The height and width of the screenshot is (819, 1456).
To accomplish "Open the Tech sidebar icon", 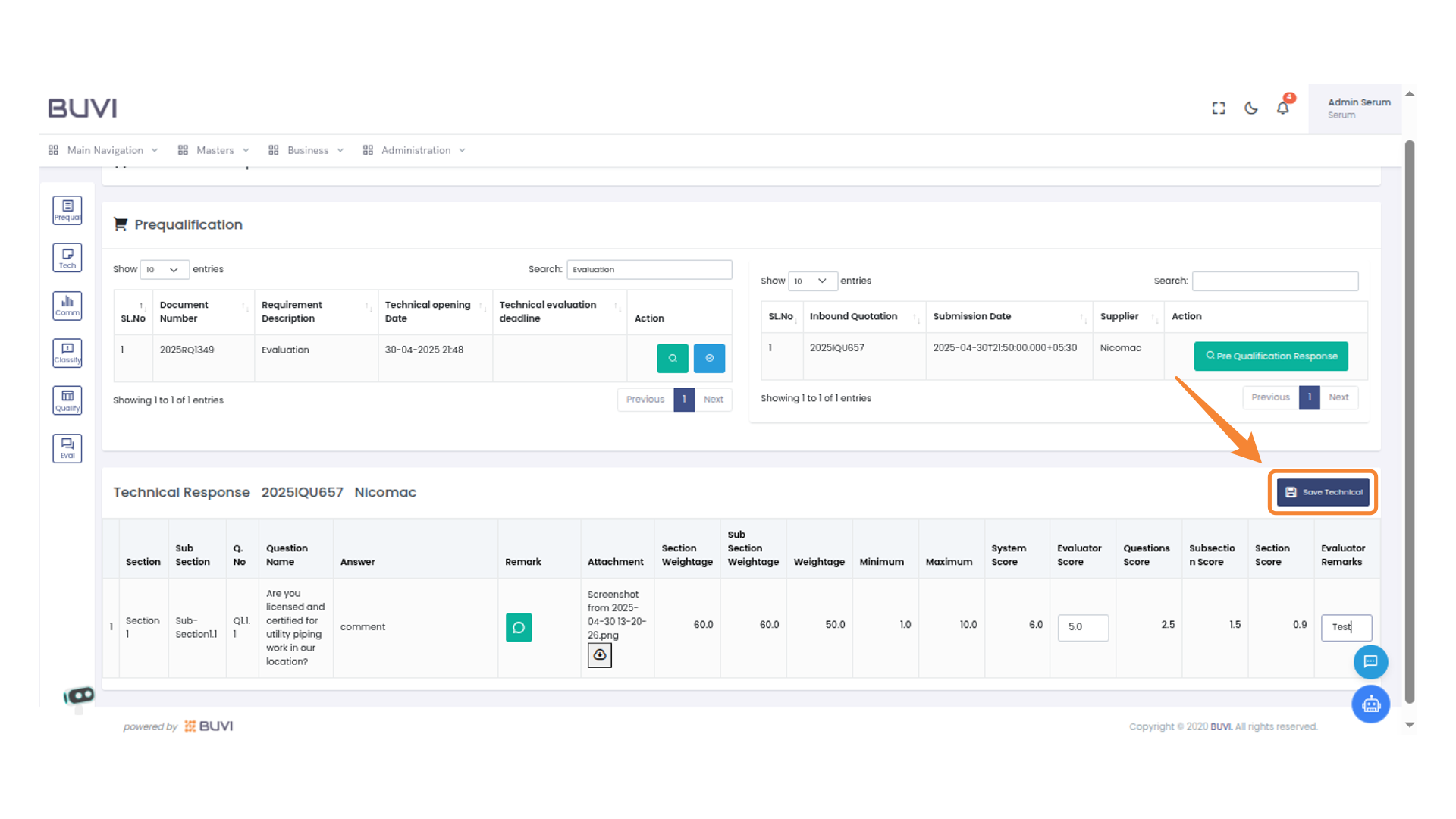I will [67, 258].
